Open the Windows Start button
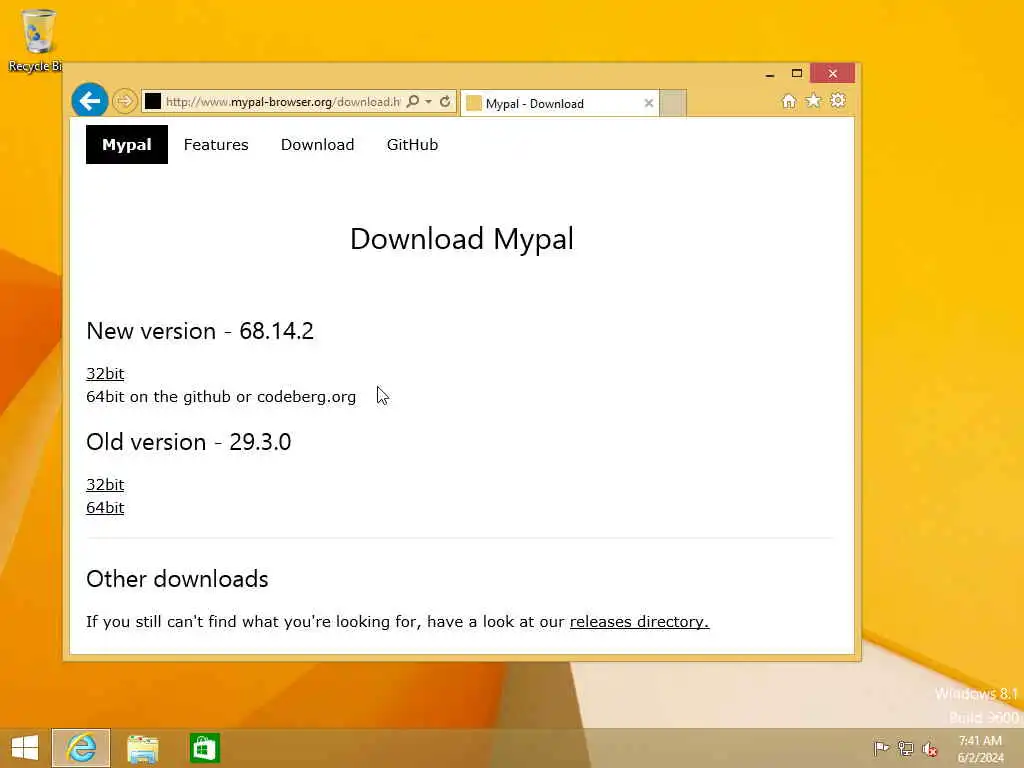The height and width of the screenshot is (768, 1024). (x=25, y=748)
